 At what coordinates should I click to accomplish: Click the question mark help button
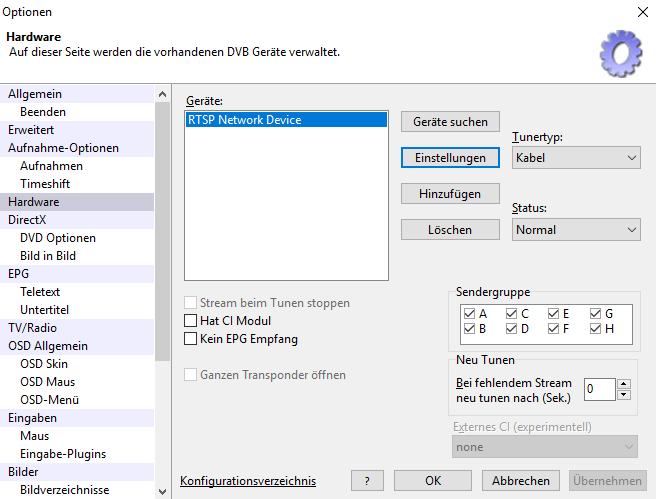pos(367,481)
